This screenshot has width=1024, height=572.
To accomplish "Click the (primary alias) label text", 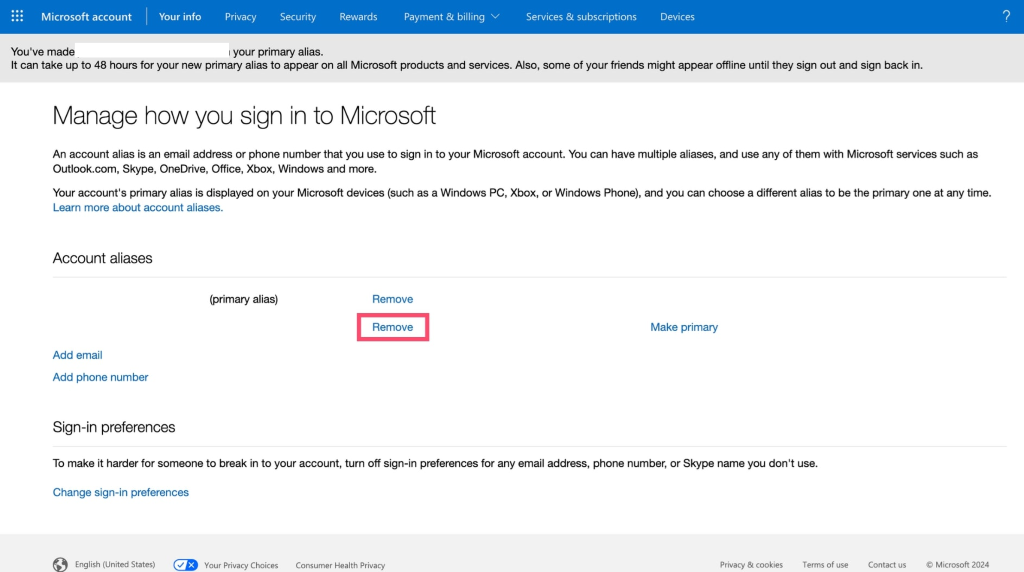I will 244,299.
